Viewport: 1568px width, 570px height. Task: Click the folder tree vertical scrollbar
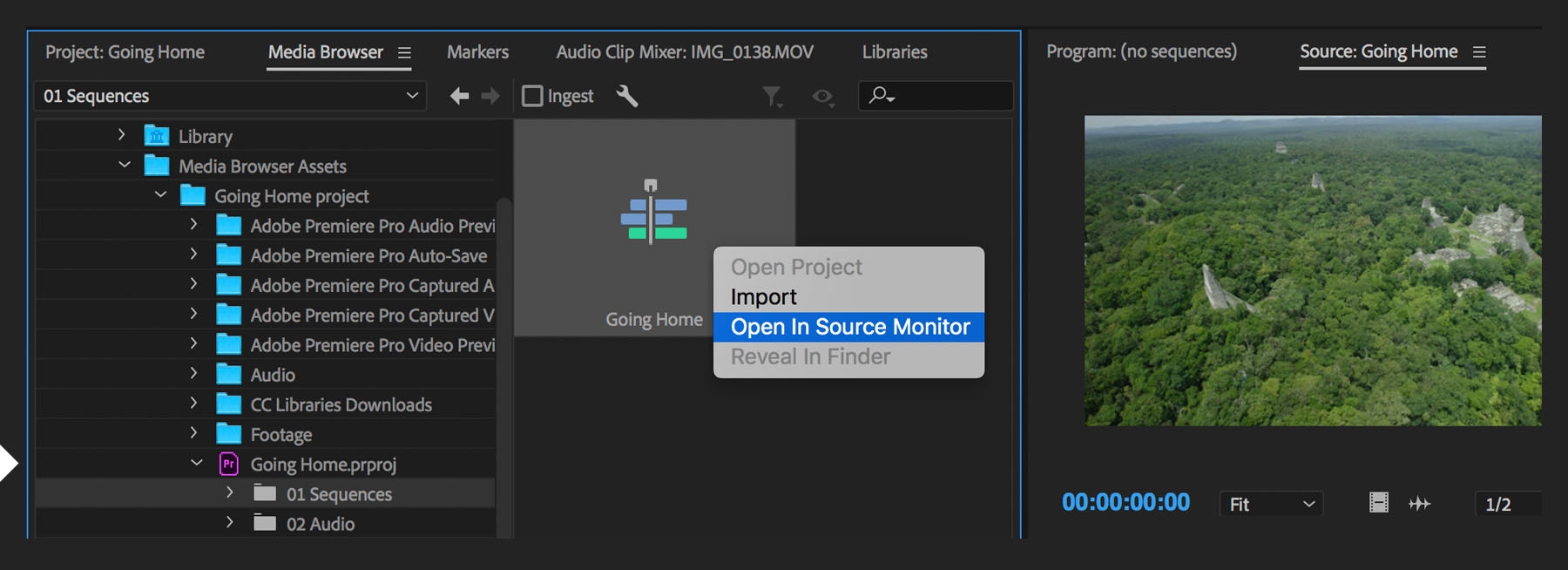coord(504,366)
